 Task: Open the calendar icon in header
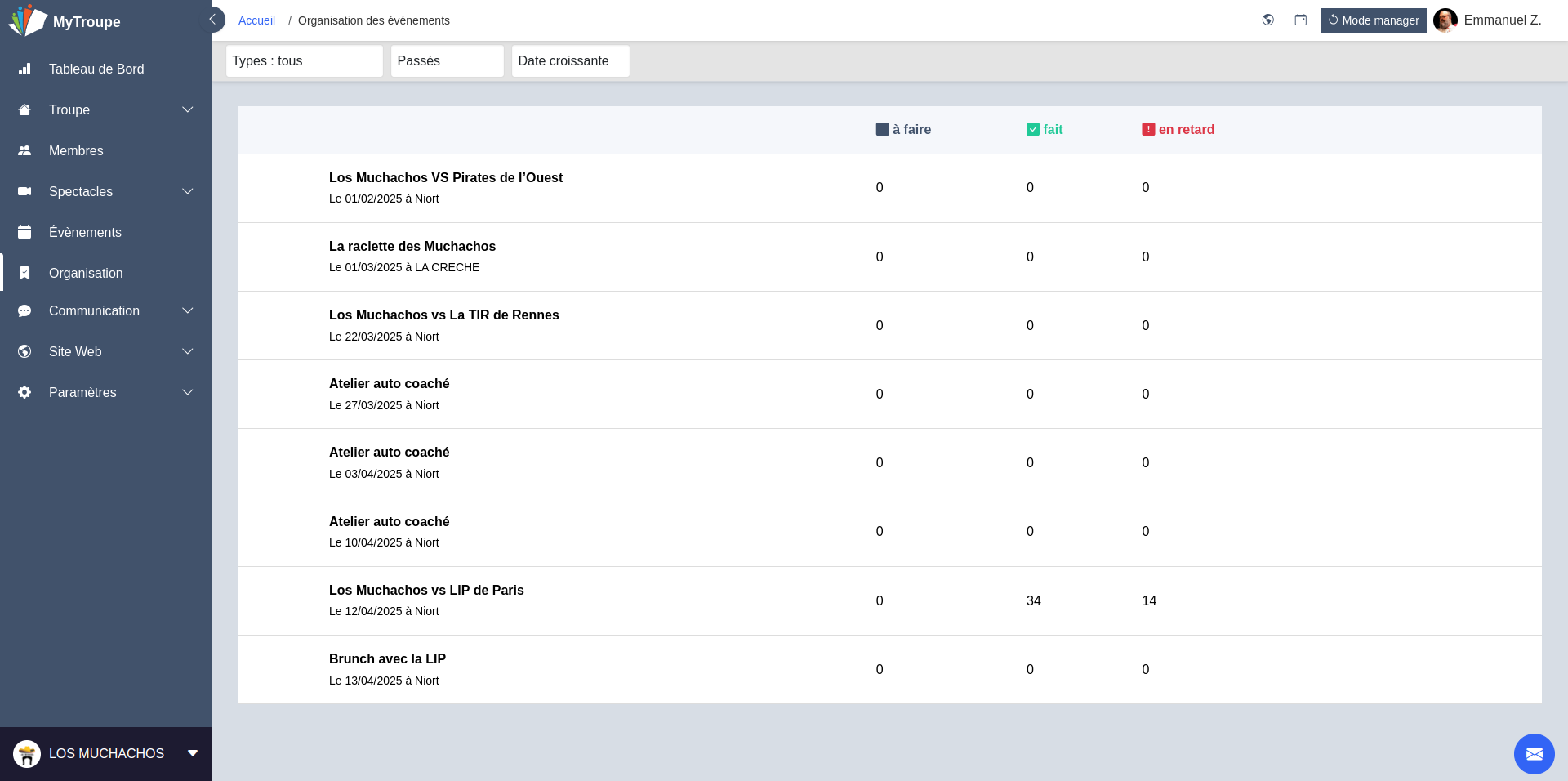(1300, 20)
